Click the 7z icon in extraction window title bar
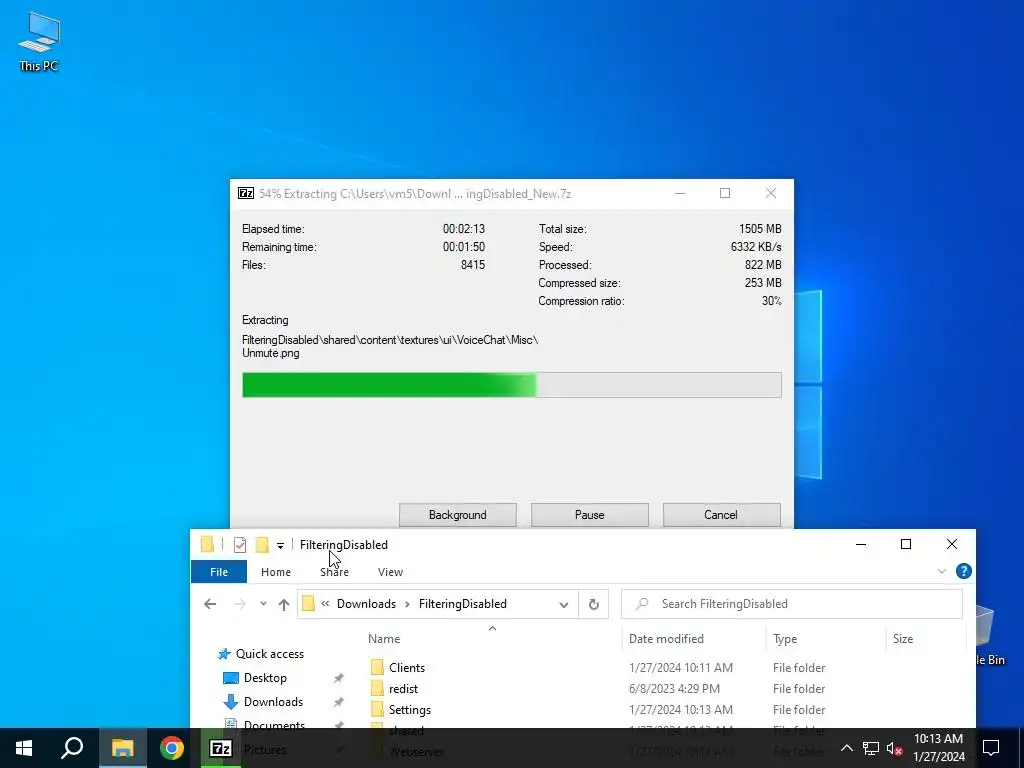The height and width of the screenshot is (768, 1024). point(246,193)
